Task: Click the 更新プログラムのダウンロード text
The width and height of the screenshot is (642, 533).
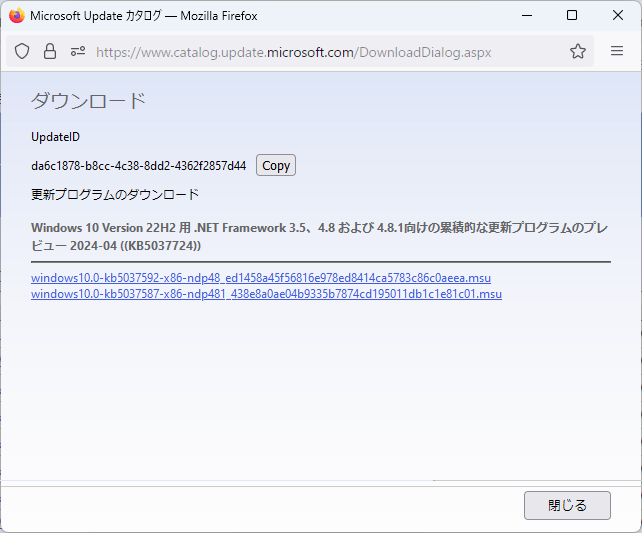Action: pos(115,194)
